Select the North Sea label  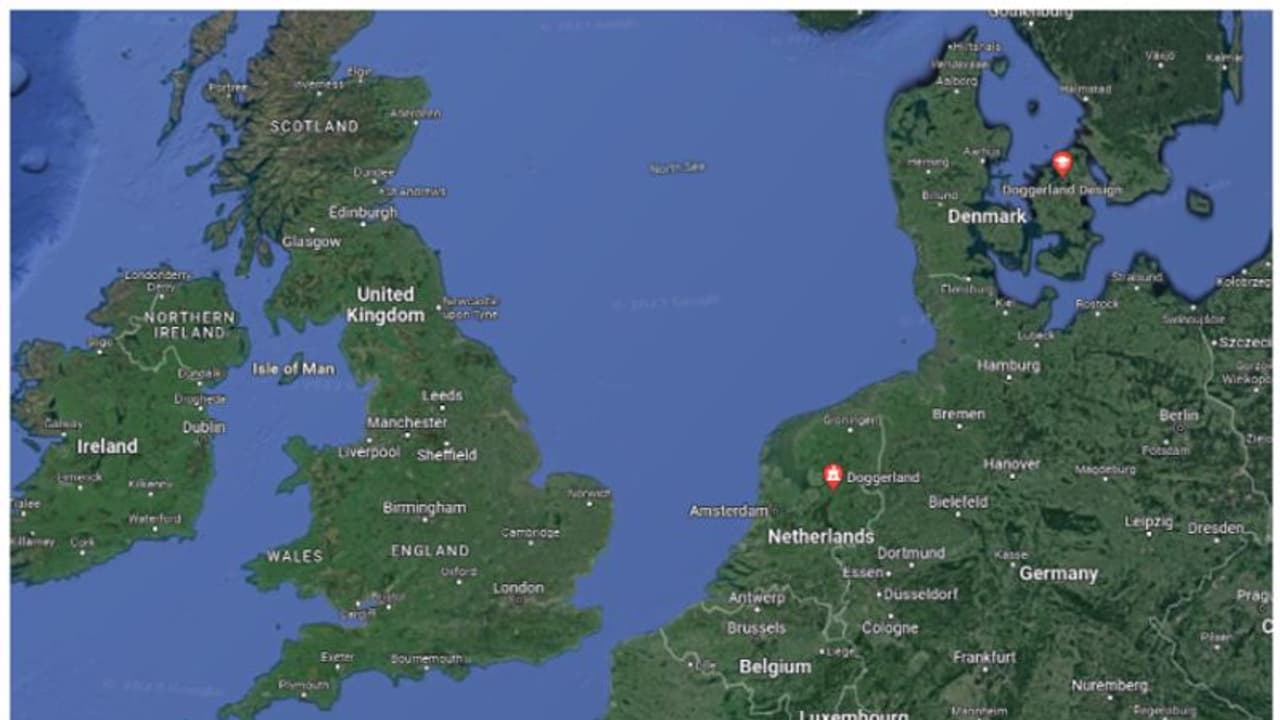click(x=677, y=168)
